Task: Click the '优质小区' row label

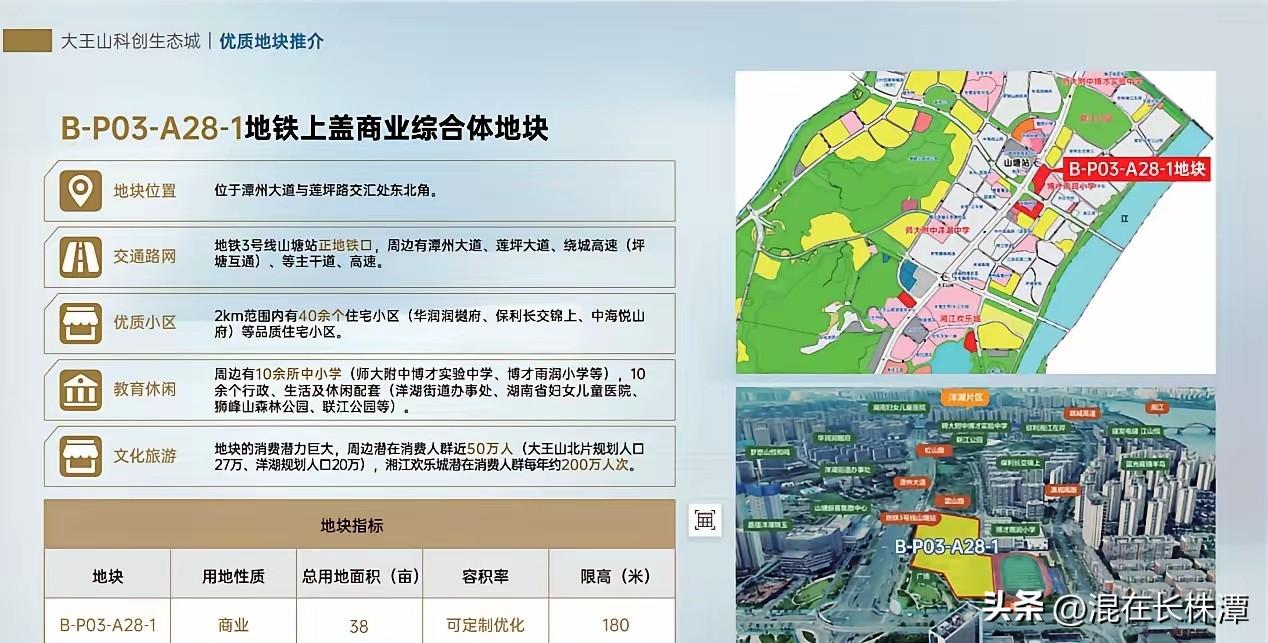Action: click(x=144, y=323)
